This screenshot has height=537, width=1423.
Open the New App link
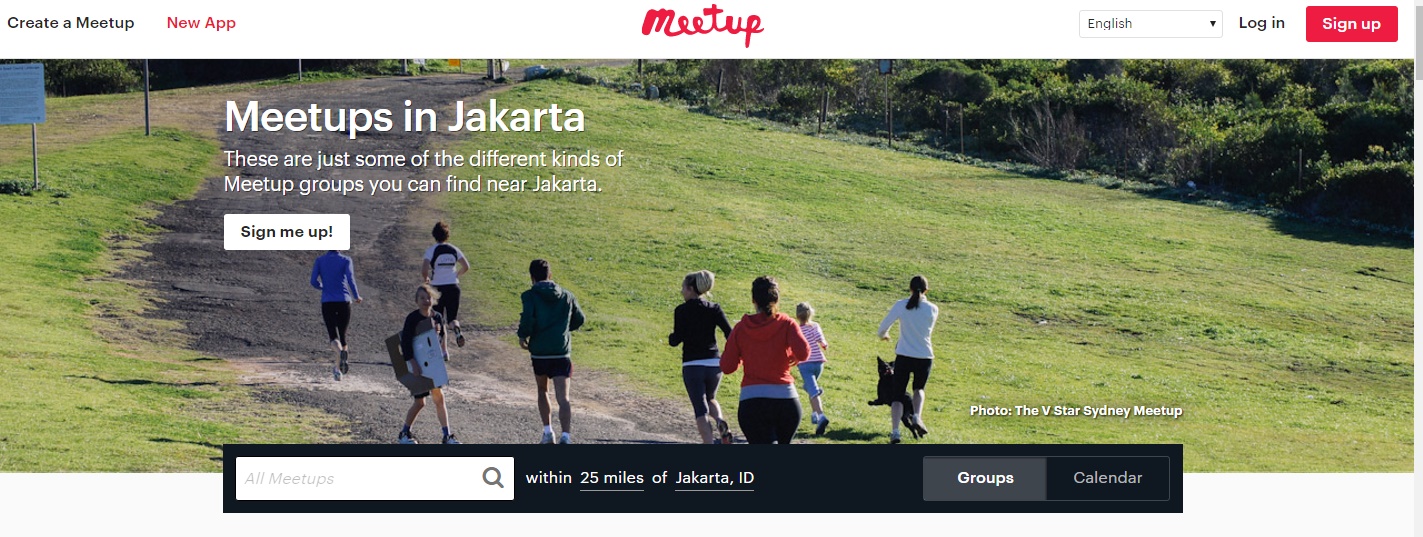(201, 23)
